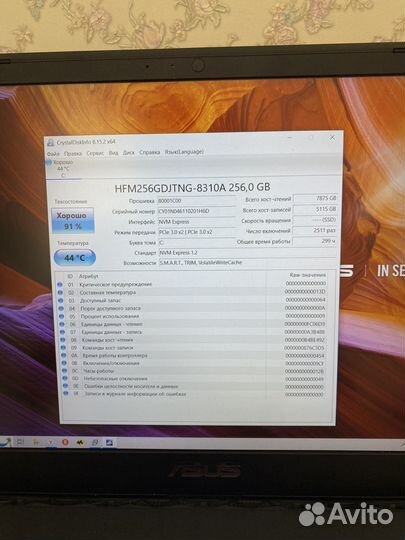Click the power-on count value 2511 раз
Image resolution: width=405 pixels, height=540 pixels.
pos(315,230)
